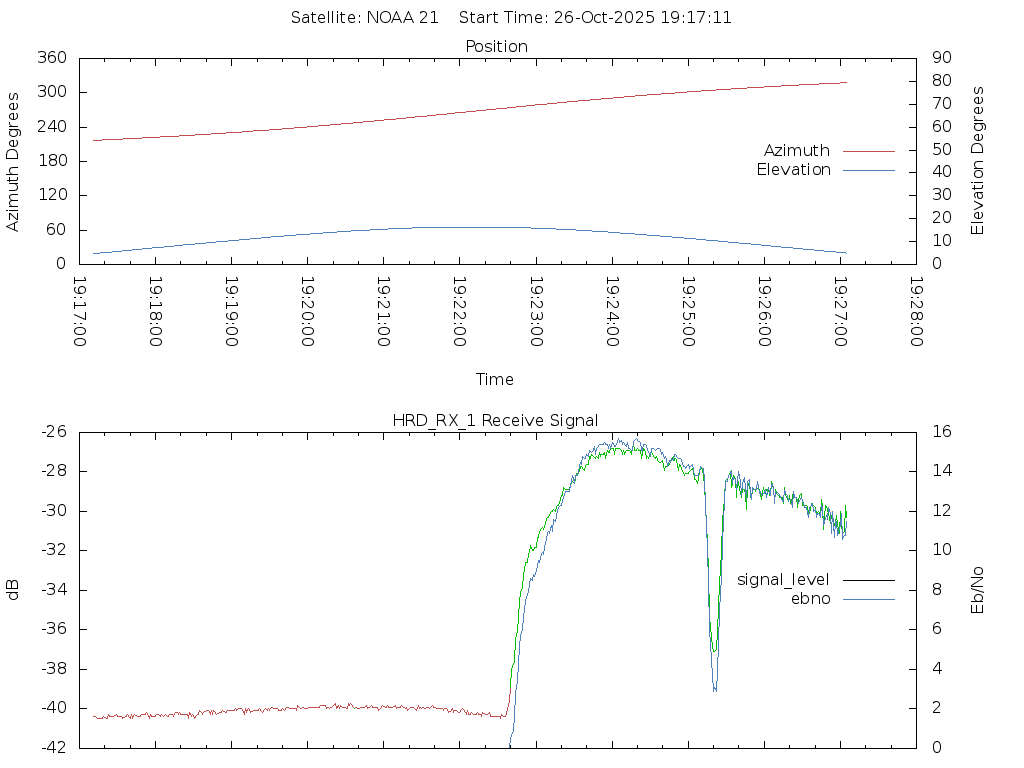Image resolution: width=1024 pixels, height=768 pixels.
Task: Click the dB axis label
Action: tap(13, 589)
